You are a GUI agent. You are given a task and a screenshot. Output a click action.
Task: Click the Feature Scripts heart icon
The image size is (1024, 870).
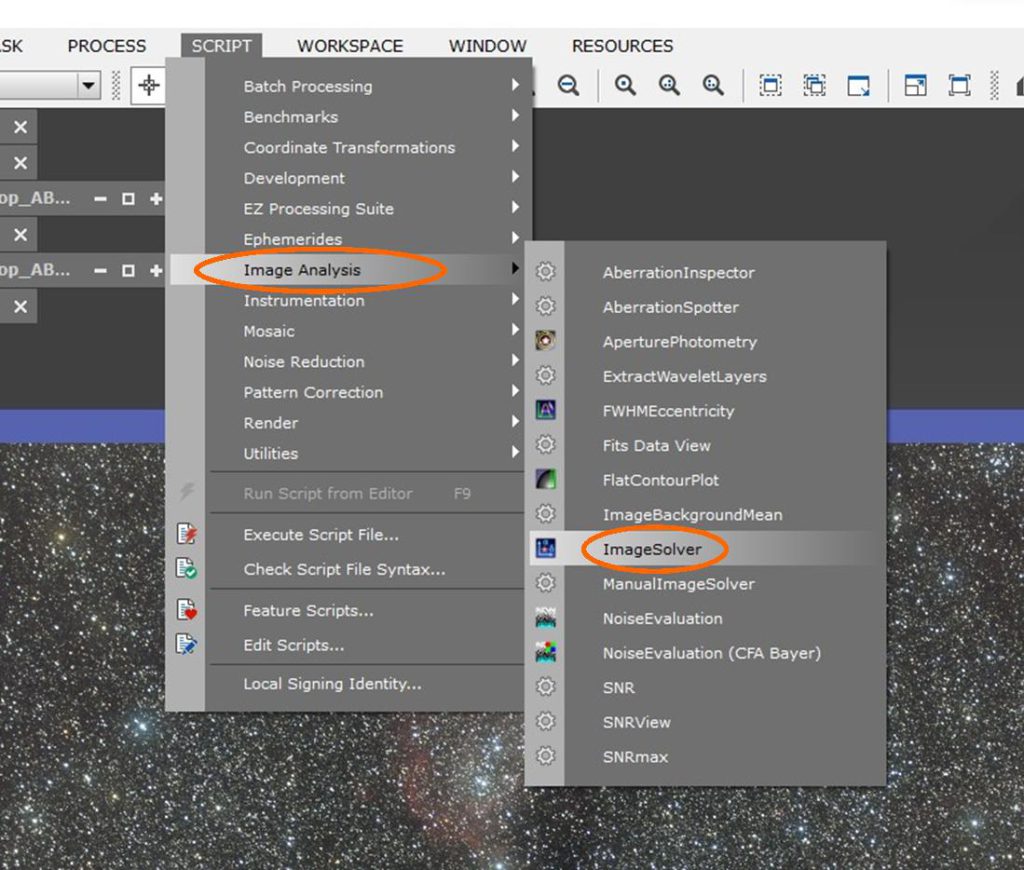[186, 610]
